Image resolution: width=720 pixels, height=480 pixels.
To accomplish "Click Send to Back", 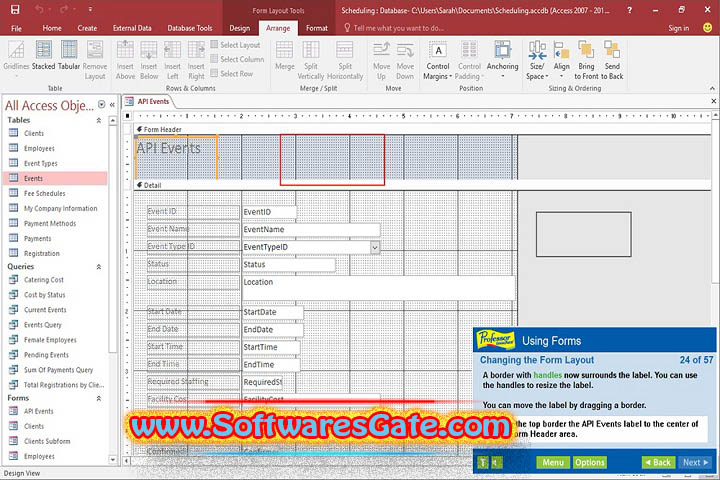I will click(x=612, y=60).
